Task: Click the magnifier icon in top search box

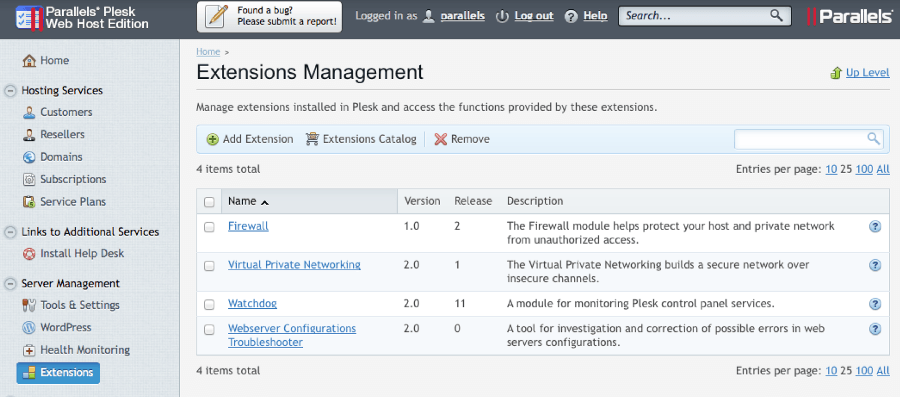Action: pos(776,15)
